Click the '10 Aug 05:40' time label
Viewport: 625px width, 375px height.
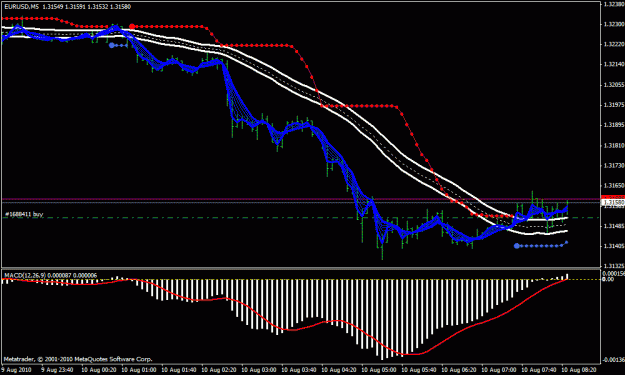point(418,370)
